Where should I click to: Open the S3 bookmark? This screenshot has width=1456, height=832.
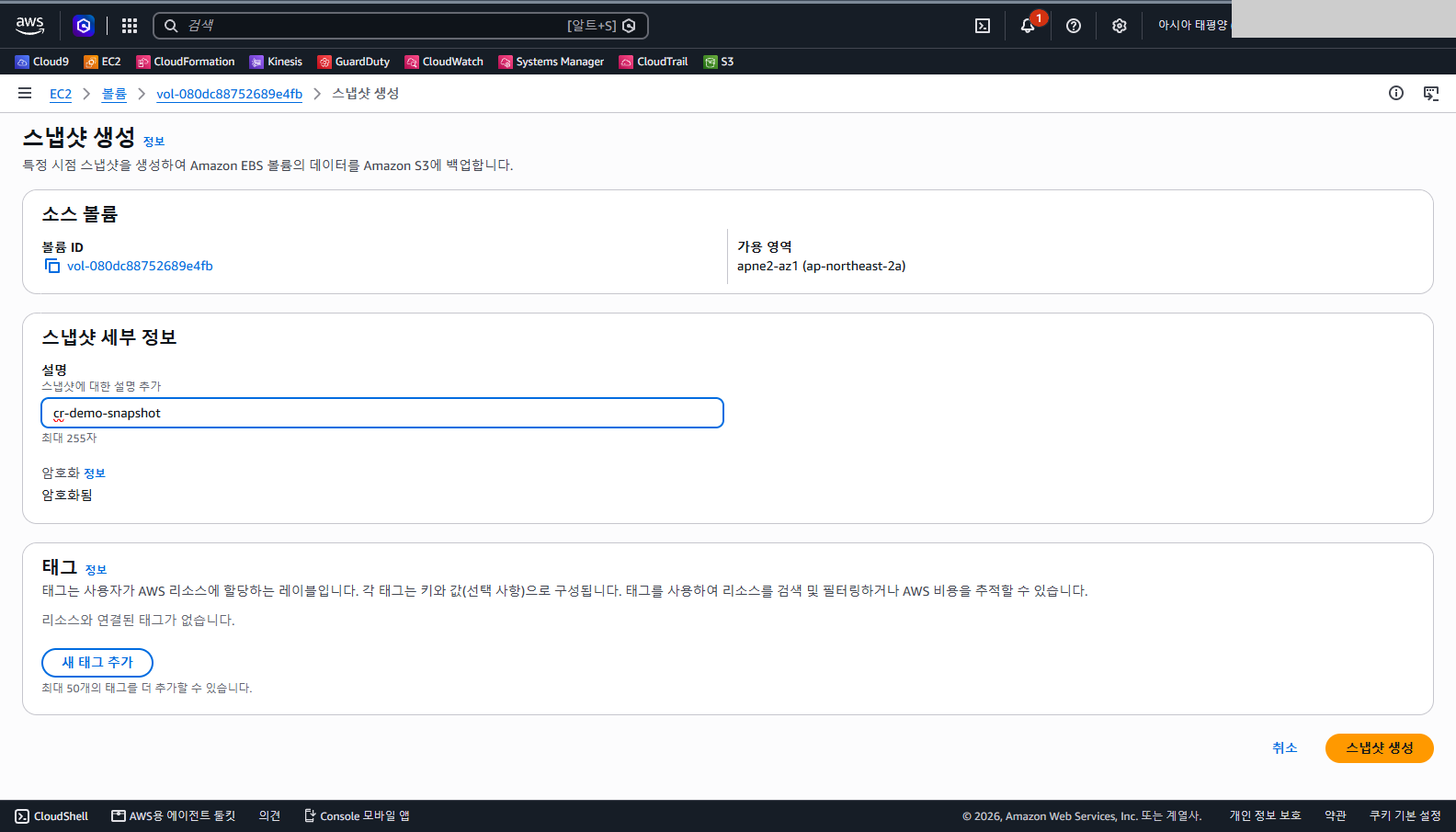(x=719, y=62)
